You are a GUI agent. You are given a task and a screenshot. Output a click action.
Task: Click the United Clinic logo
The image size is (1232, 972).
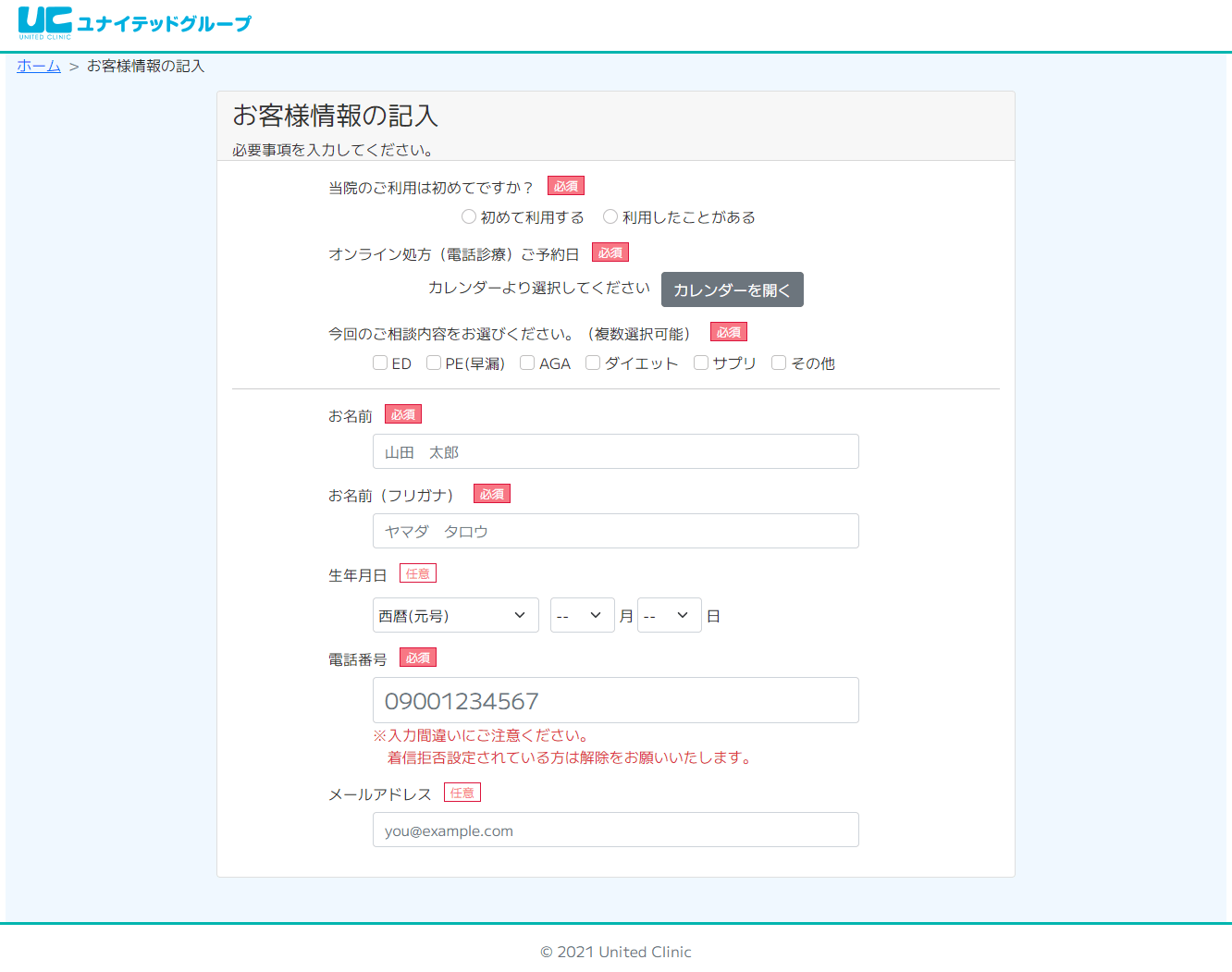point(134,23)
